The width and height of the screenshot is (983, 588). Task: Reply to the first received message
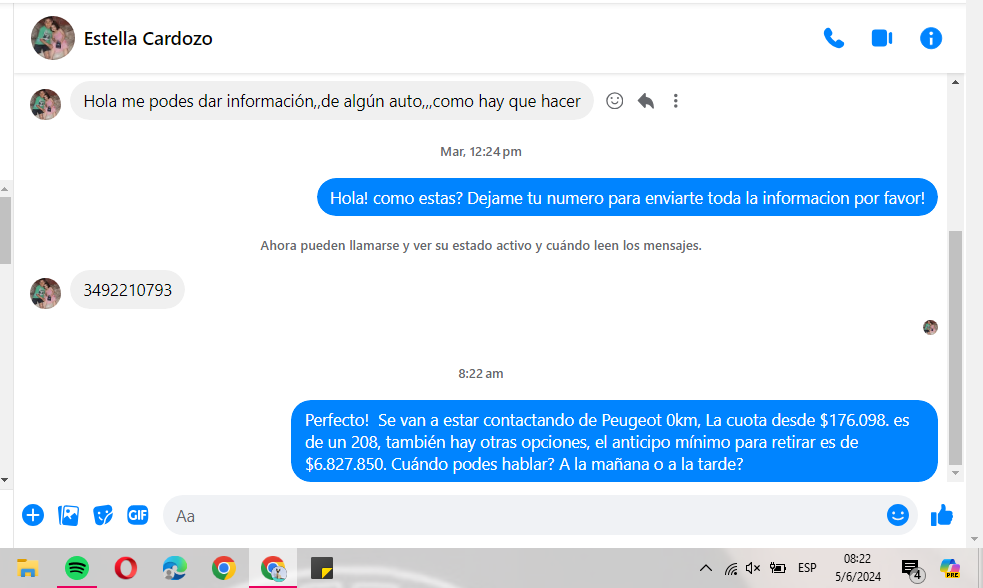pyautogui.click(x=646, y=101)
